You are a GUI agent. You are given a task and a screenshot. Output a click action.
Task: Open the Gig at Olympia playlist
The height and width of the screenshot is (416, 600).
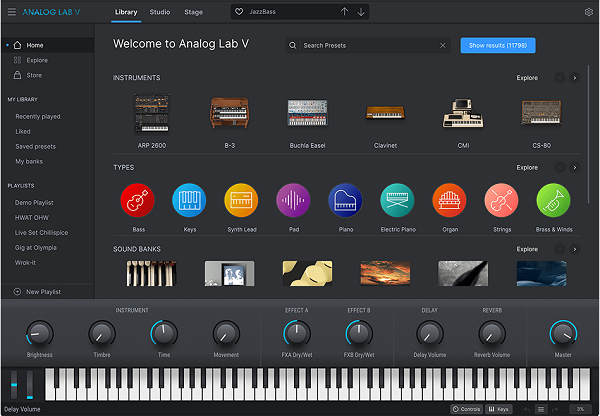[36, 247]
